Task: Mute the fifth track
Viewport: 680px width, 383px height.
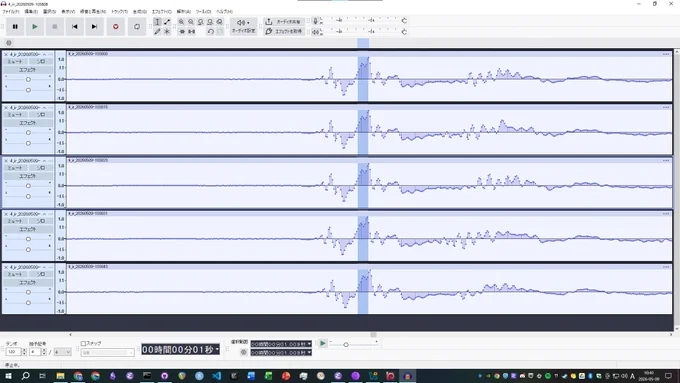Action: pyautogui.click(x=15, y=275)
